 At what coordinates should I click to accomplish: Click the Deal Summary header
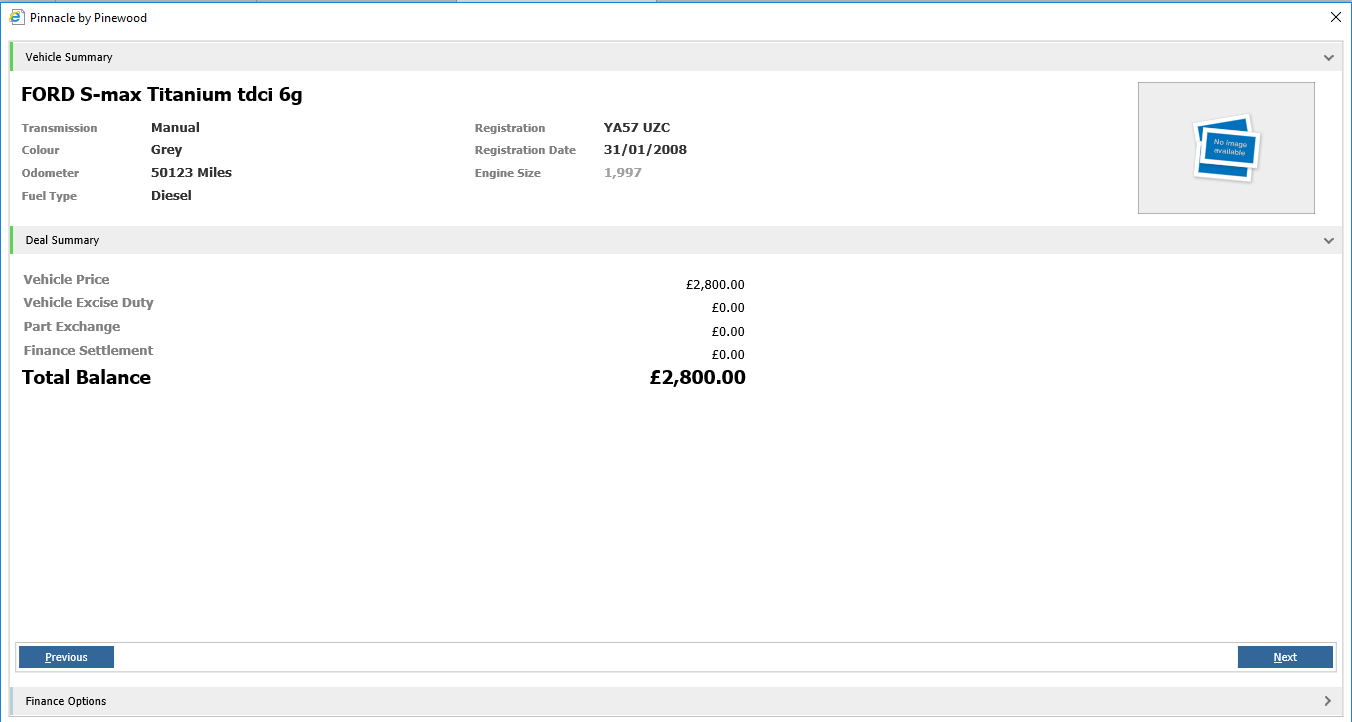tap(676, 240)
